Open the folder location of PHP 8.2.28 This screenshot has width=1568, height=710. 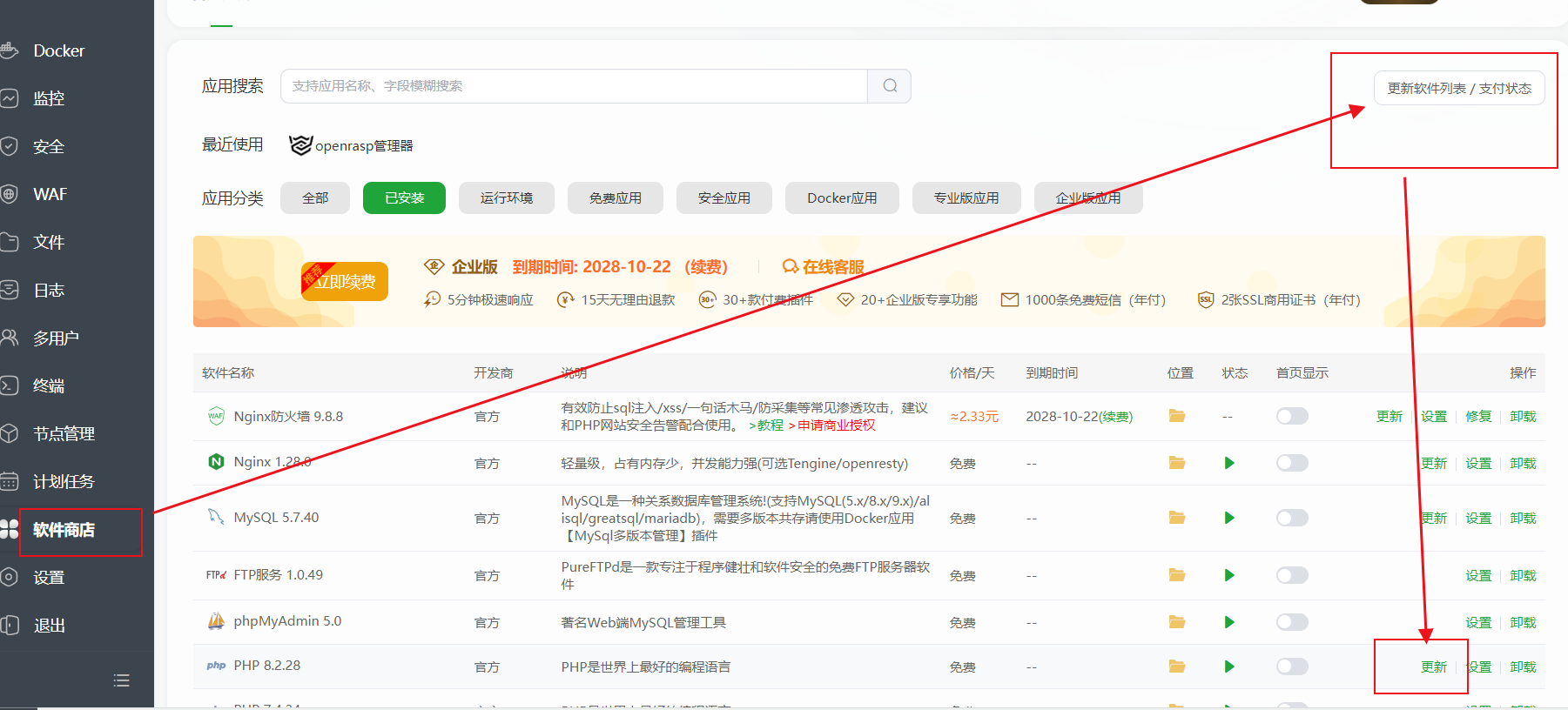1177,666
